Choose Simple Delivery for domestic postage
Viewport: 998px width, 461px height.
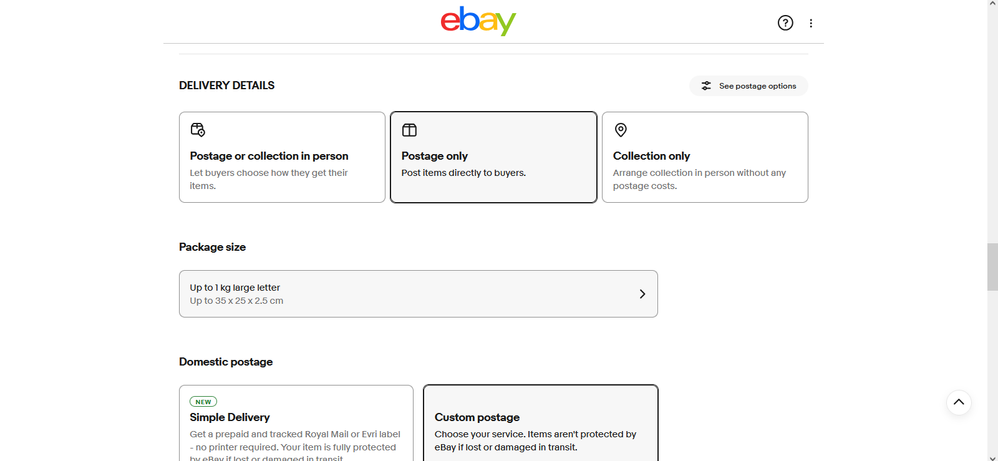(x=296, y=423)
